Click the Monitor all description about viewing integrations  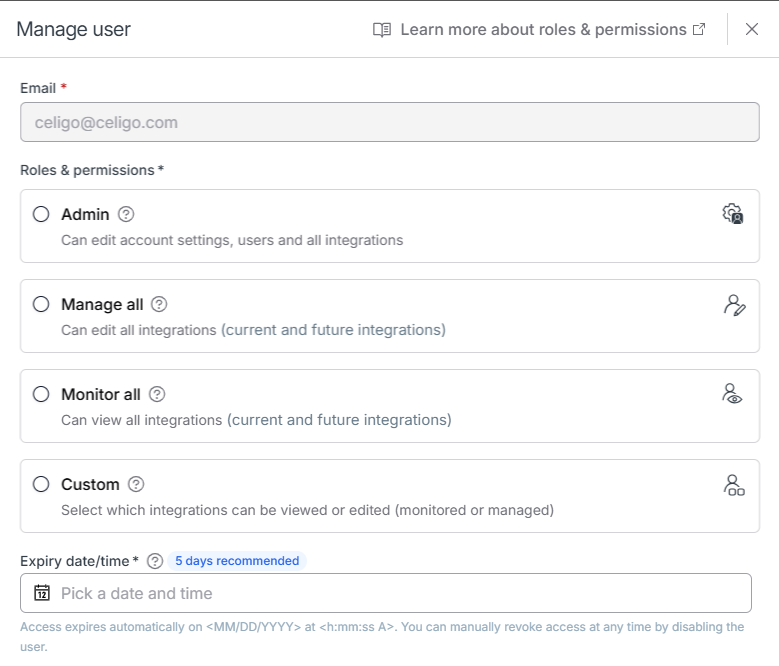click(x=256, y=420)
